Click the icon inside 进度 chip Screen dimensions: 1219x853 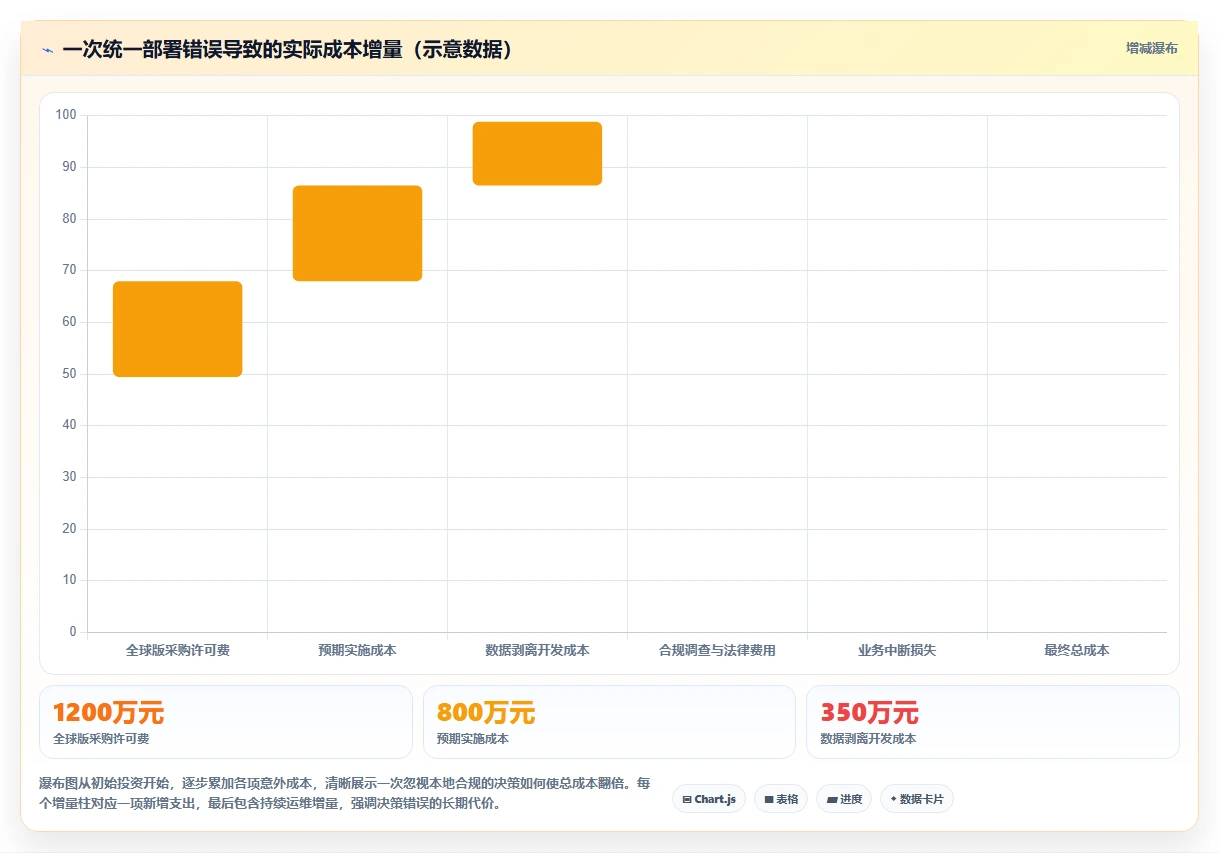coord(832,800)
